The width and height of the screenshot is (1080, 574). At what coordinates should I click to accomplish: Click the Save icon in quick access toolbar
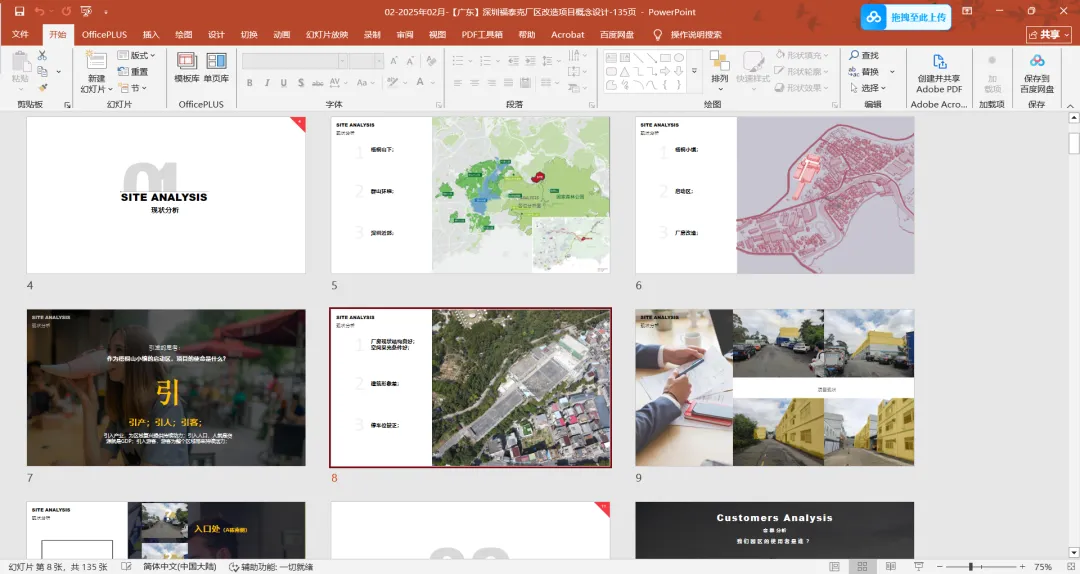[x=19, y=11]
